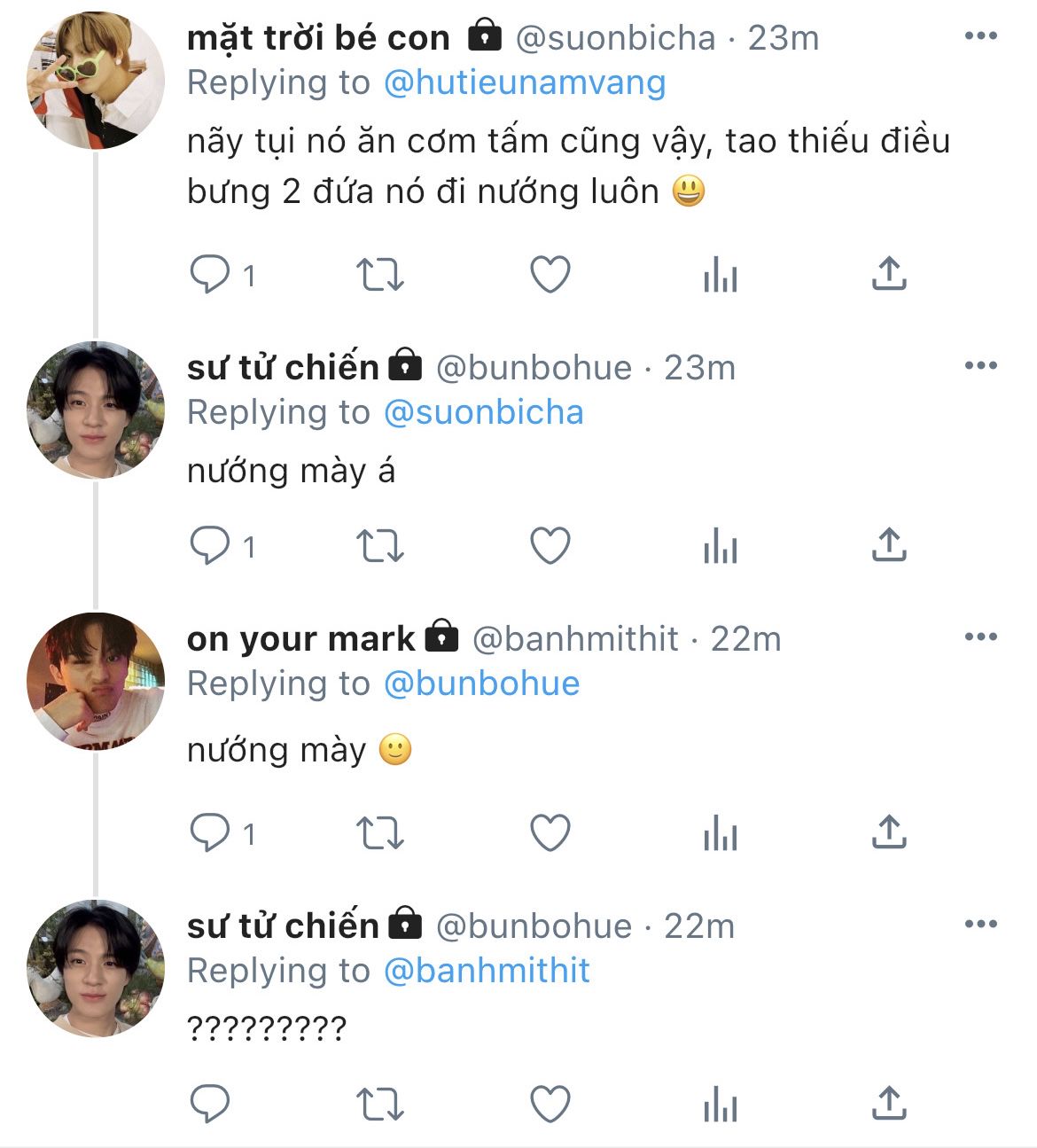Open mặt trời bé con profile picture
The width and height of the screenshot is (1037, 1148).
point(96,81)
